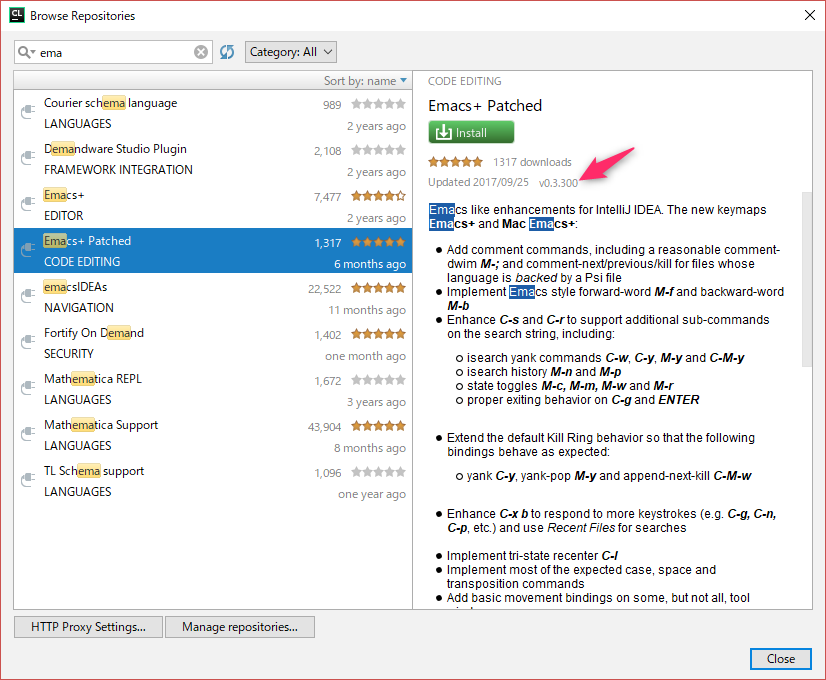Click plugin icon beside Demandware Studio Plugin

(27, 158)
